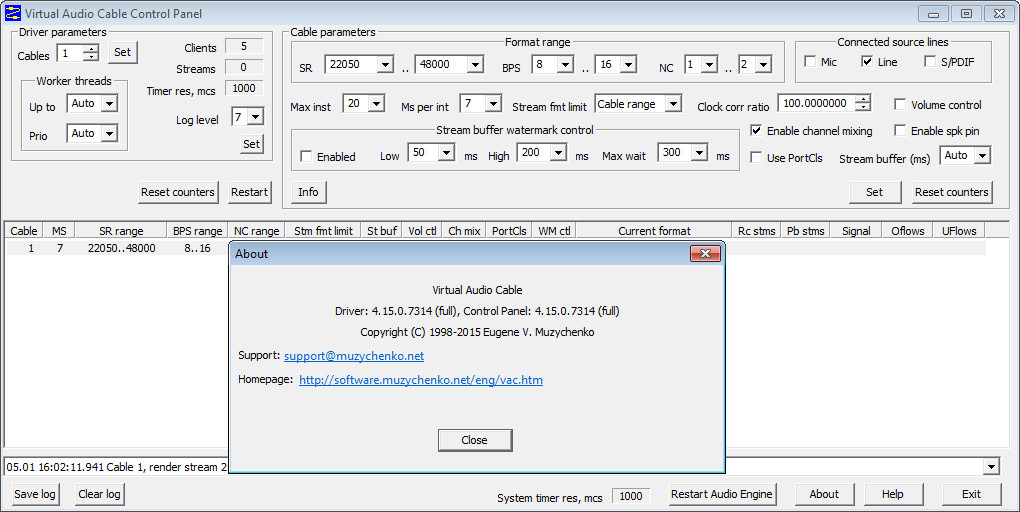
Task: Decrement the Cables count spinner down arrow
Action: click(x=92, y=57)
